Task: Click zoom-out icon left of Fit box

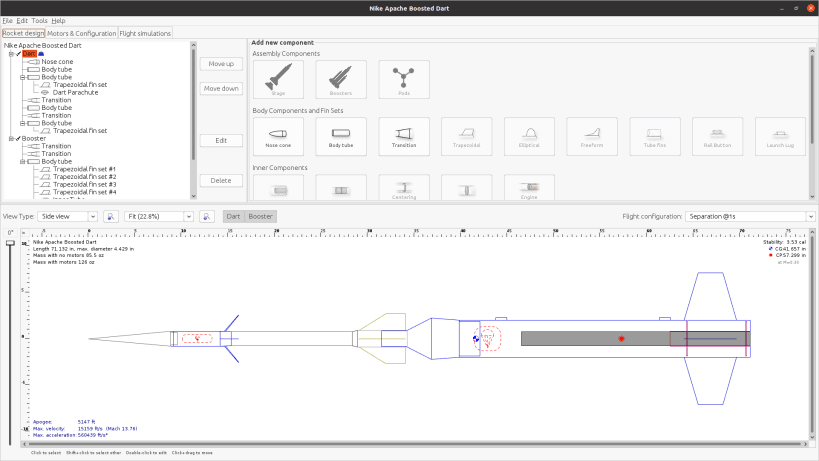Action: (110, 216)
